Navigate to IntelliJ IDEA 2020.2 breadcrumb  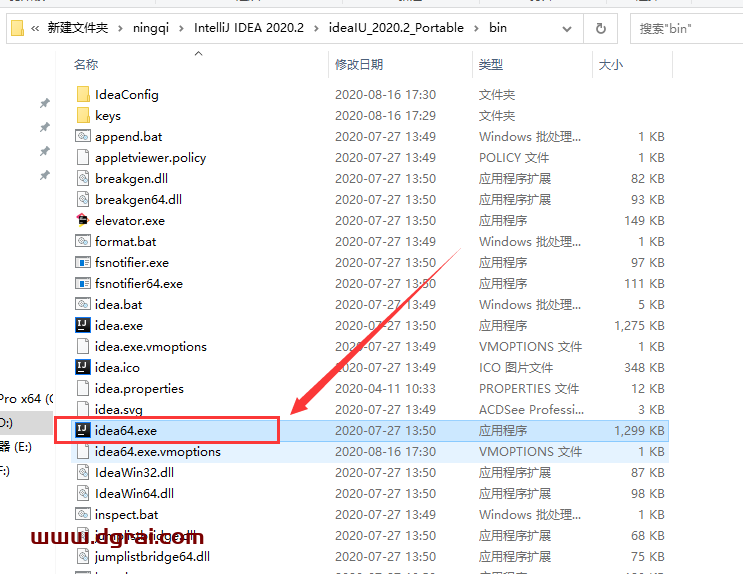[x=249, y=28]
